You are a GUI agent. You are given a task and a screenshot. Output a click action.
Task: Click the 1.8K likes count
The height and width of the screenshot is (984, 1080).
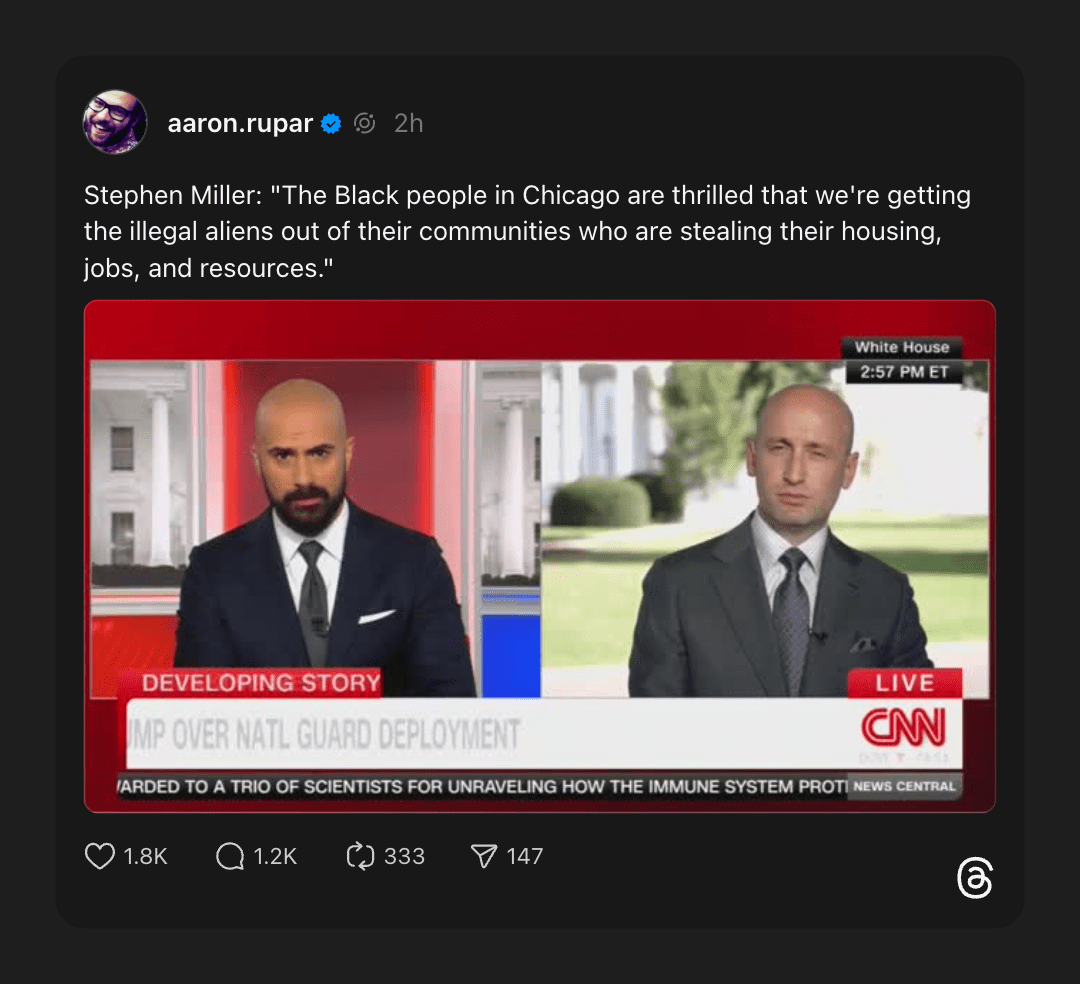[145, 856]
